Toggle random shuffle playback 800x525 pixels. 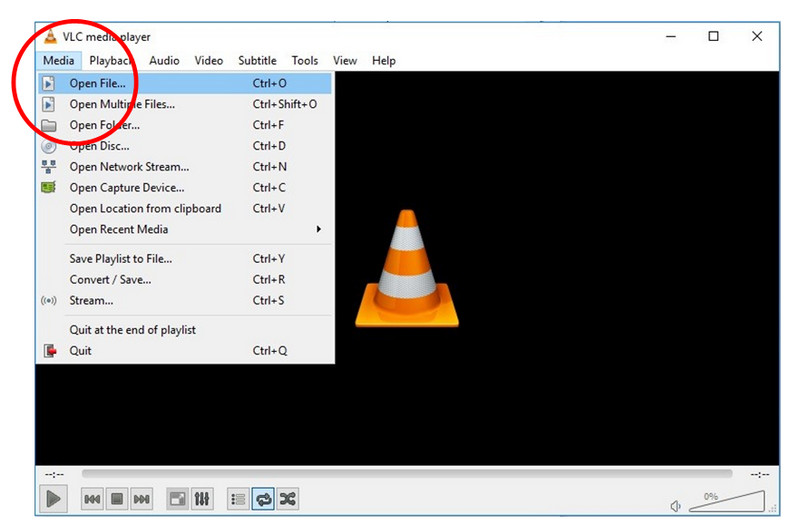pyautogui.click(x=288, y=498)
